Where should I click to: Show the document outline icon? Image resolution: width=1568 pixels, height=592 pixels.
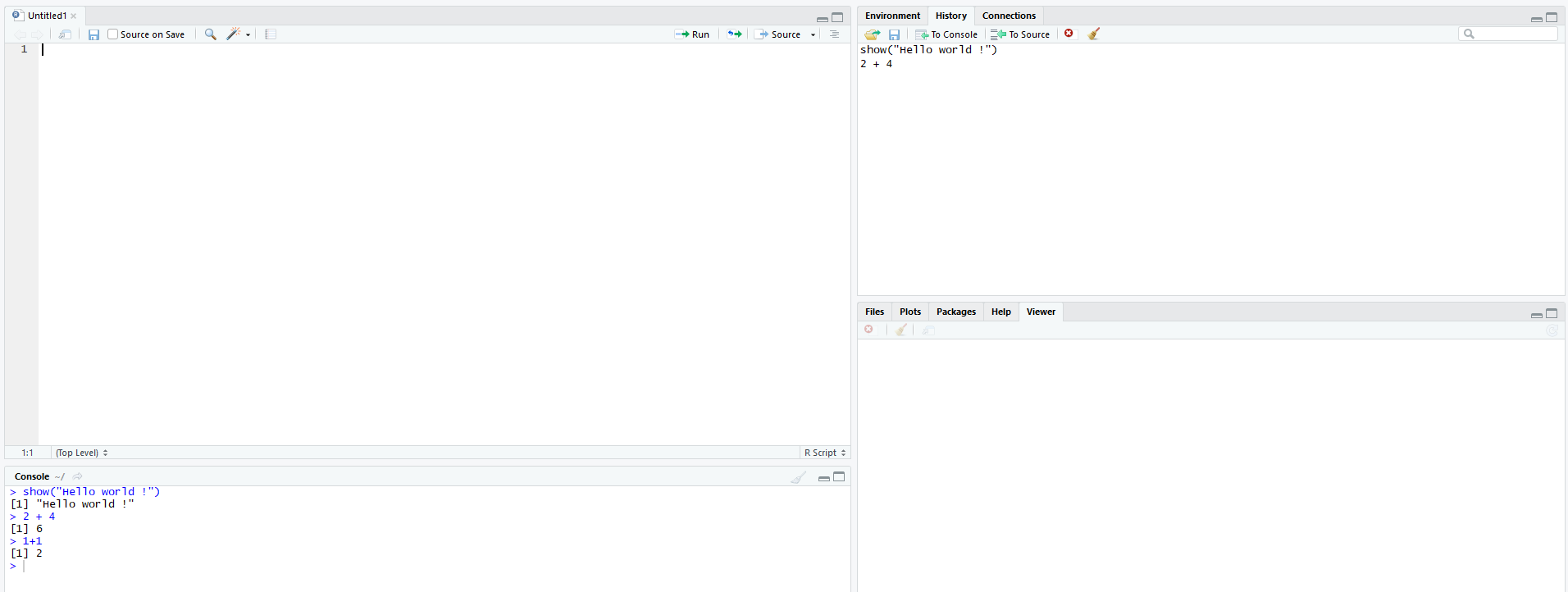click(x=834, y=34)
